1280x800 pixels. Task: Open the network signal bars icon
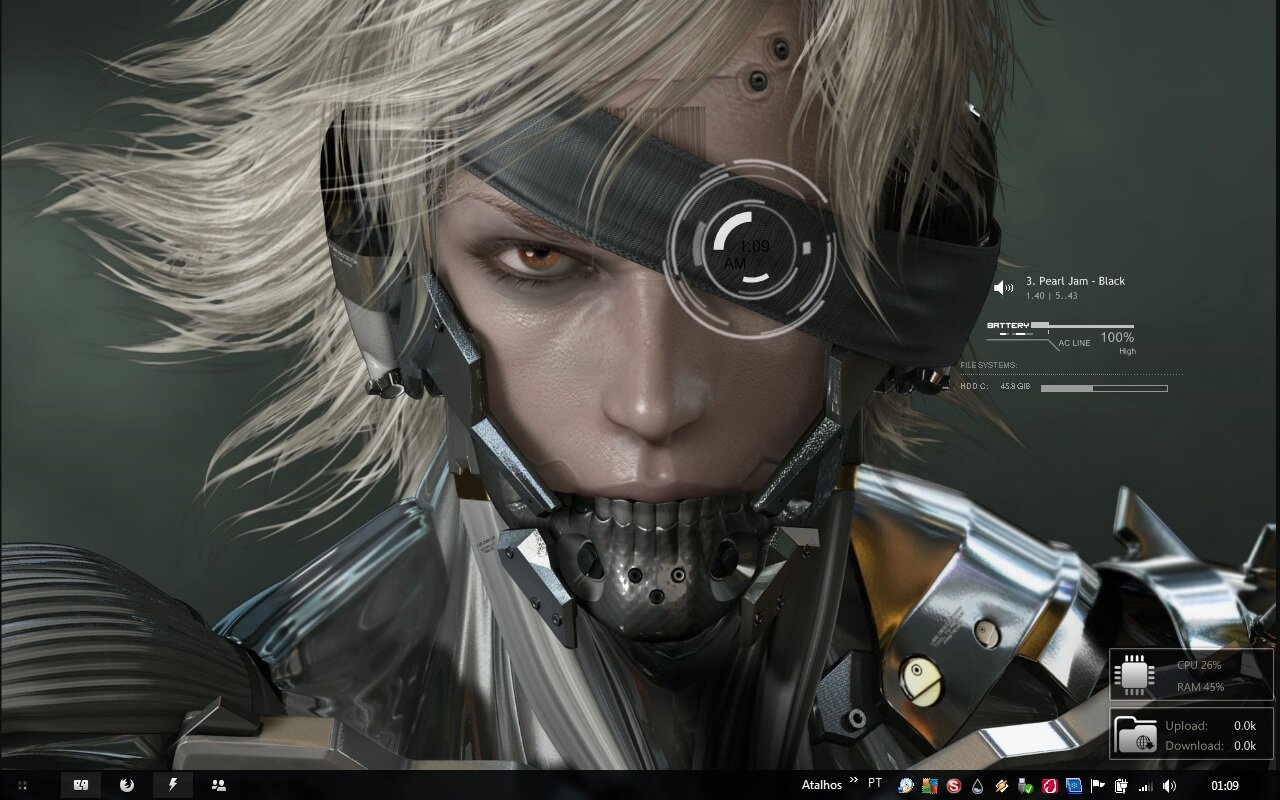(1145, 786)
